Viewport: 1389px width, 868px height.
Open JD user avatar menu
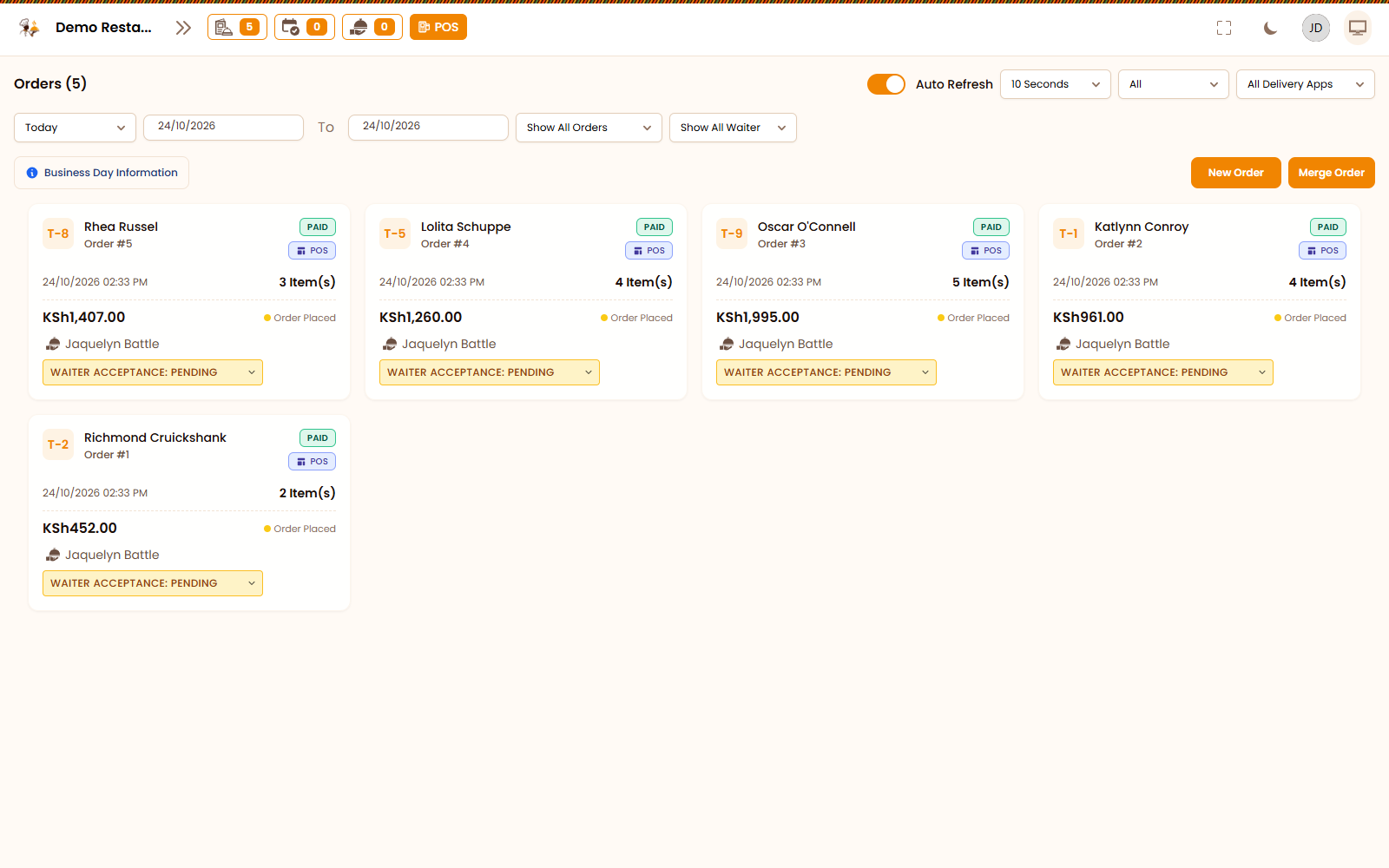[1316, 28]
